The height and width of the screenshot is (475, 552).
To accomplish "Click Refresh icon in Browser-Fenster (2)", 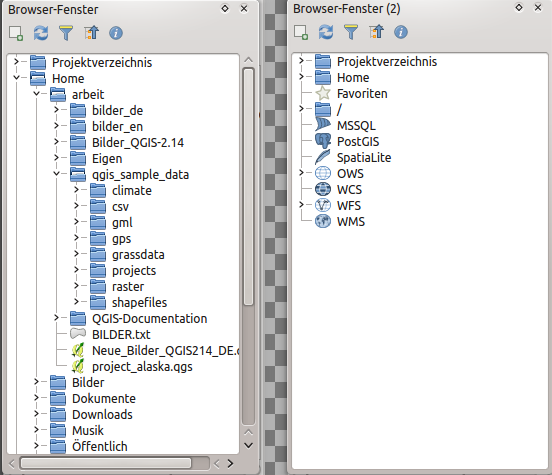I will coord(326,32).
